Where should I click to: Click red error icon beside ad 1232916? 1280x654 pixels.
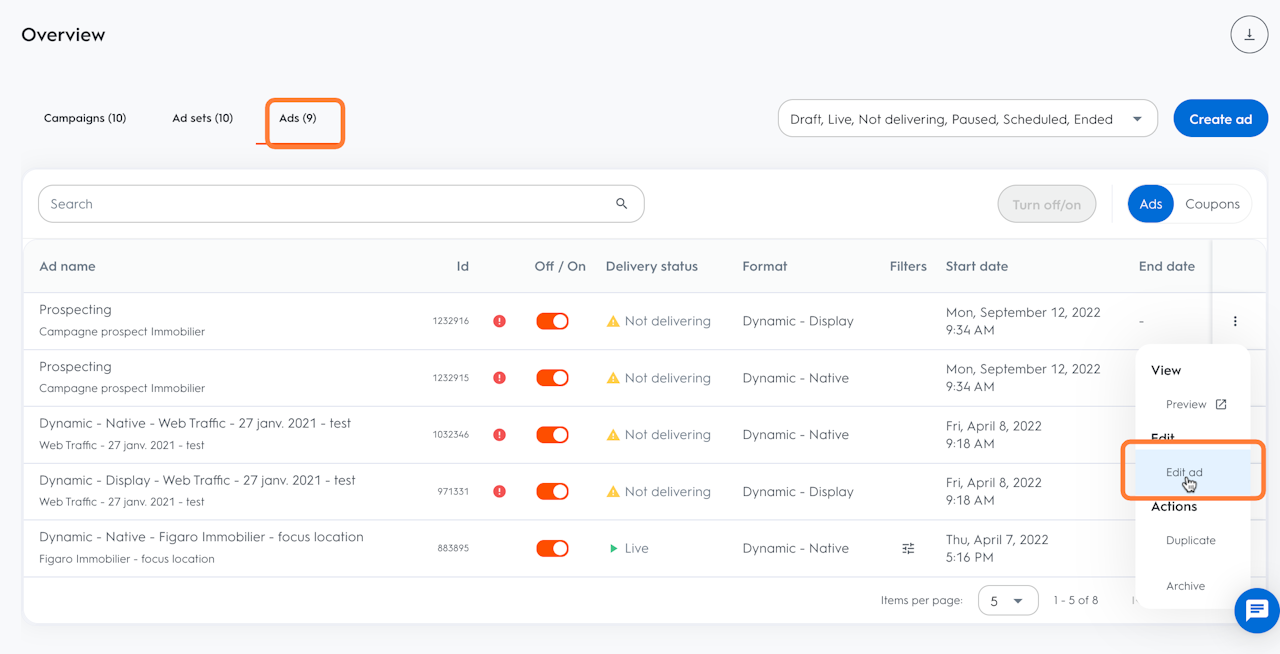point(499,321)
